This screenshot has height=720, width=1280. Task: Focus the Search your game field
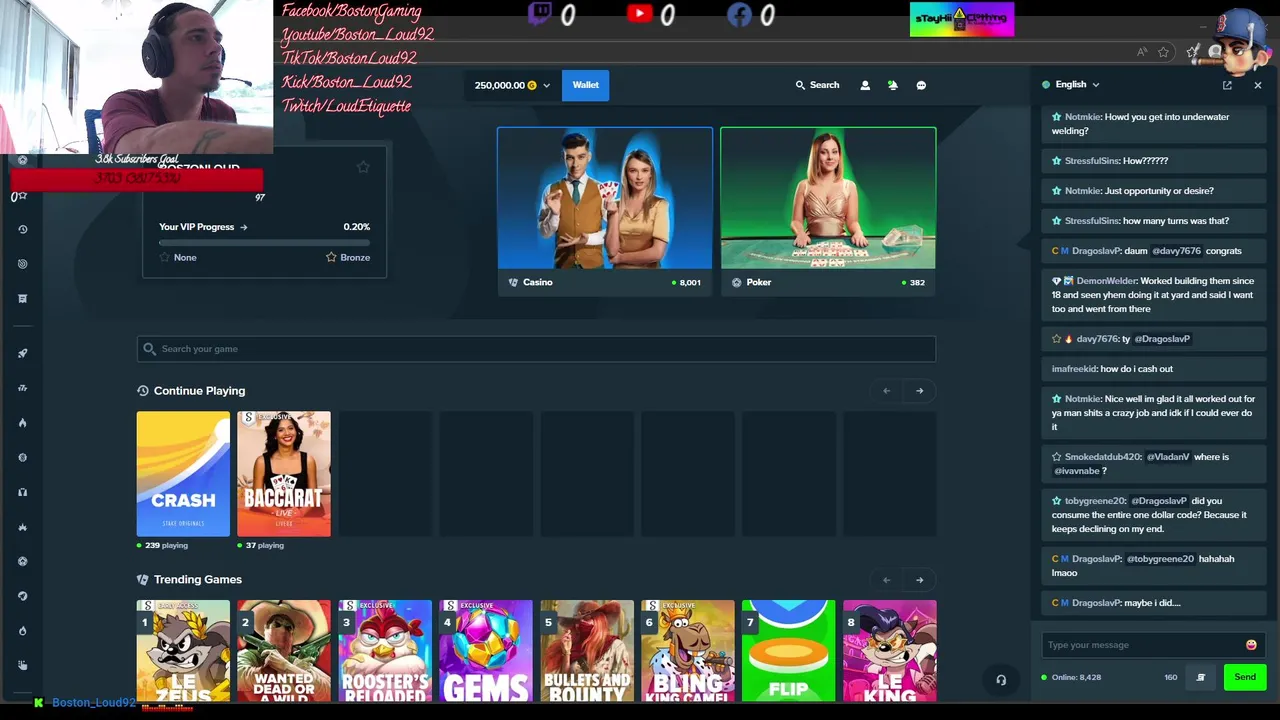(536, 349)
